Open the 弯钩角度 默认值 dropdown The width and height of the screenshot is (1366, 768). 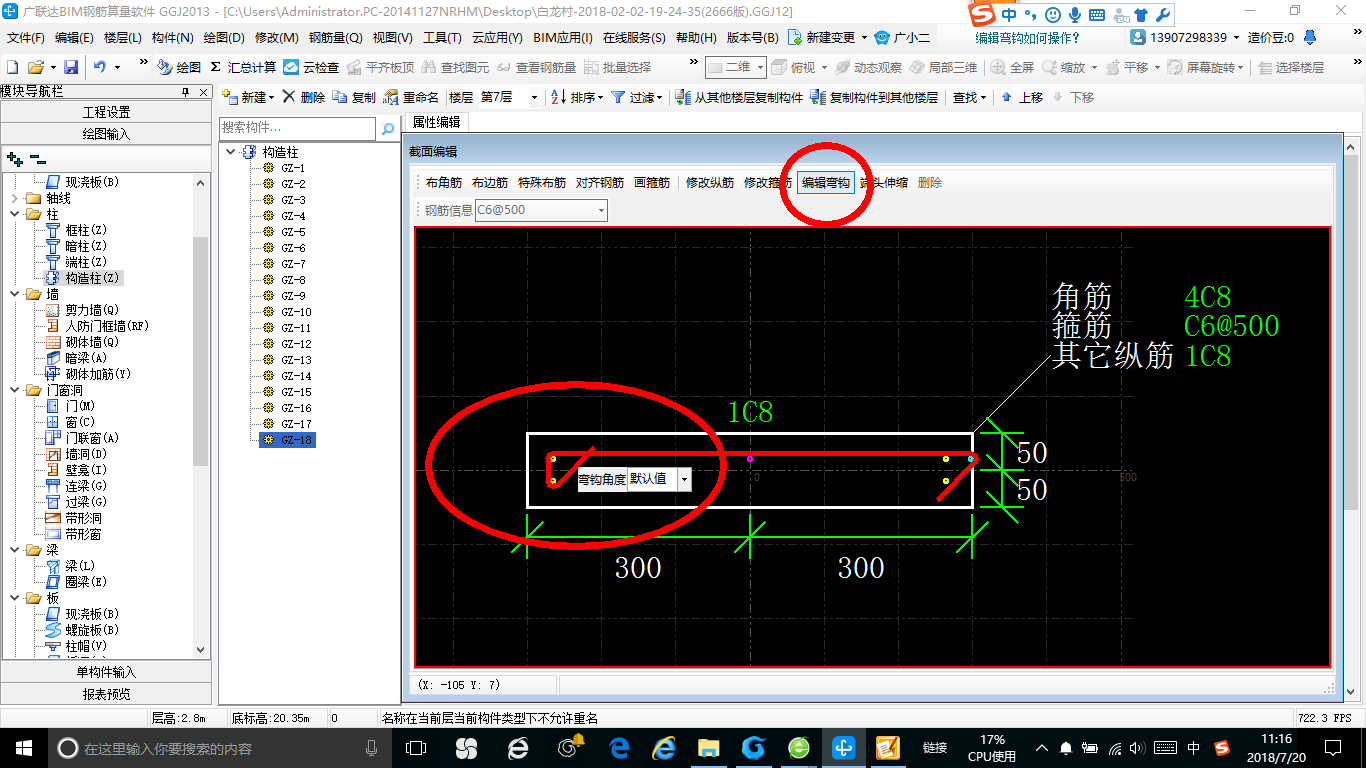[x=684, y=479]
